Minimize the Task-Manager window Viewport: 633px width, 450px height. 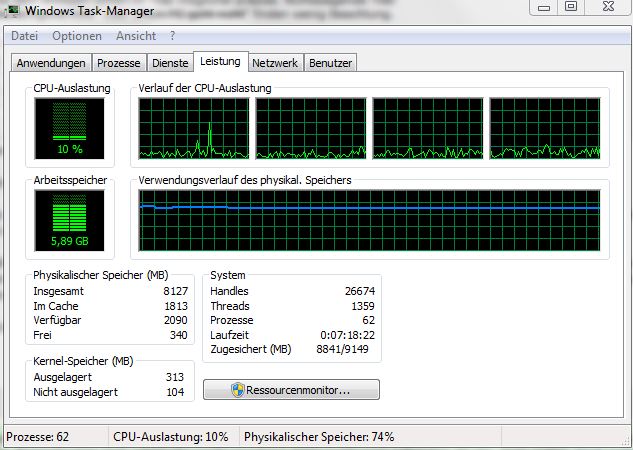(544, 7)
